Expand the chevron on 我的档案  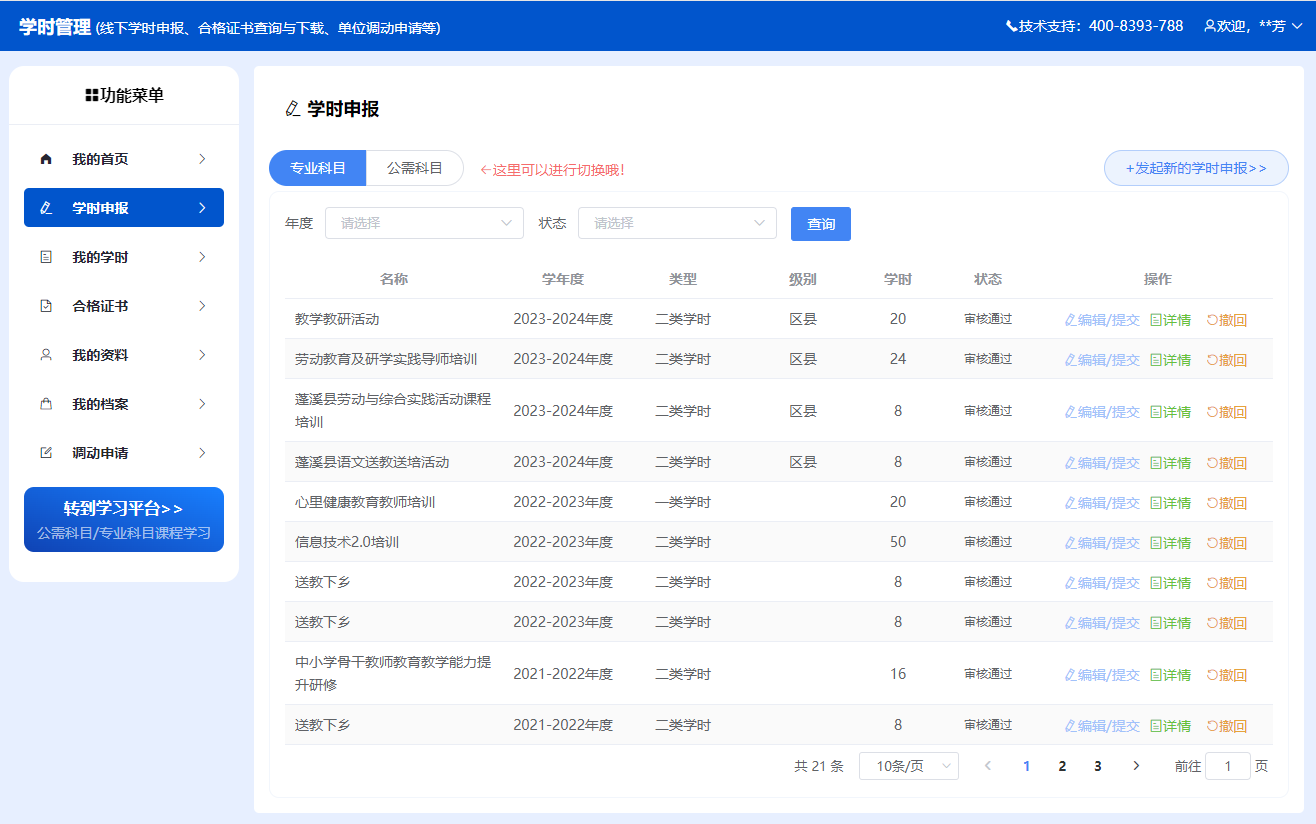click(x=202, y=404)
